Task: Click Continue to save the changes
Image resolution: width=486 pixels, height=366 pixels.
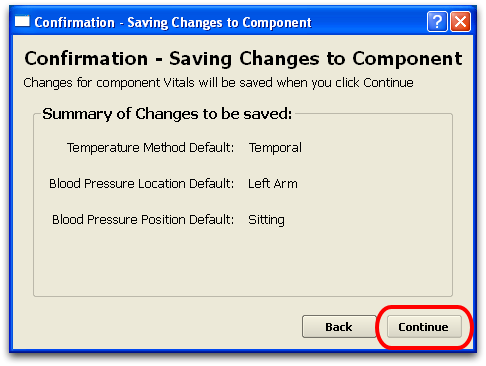Action: (x=424, y=327)
